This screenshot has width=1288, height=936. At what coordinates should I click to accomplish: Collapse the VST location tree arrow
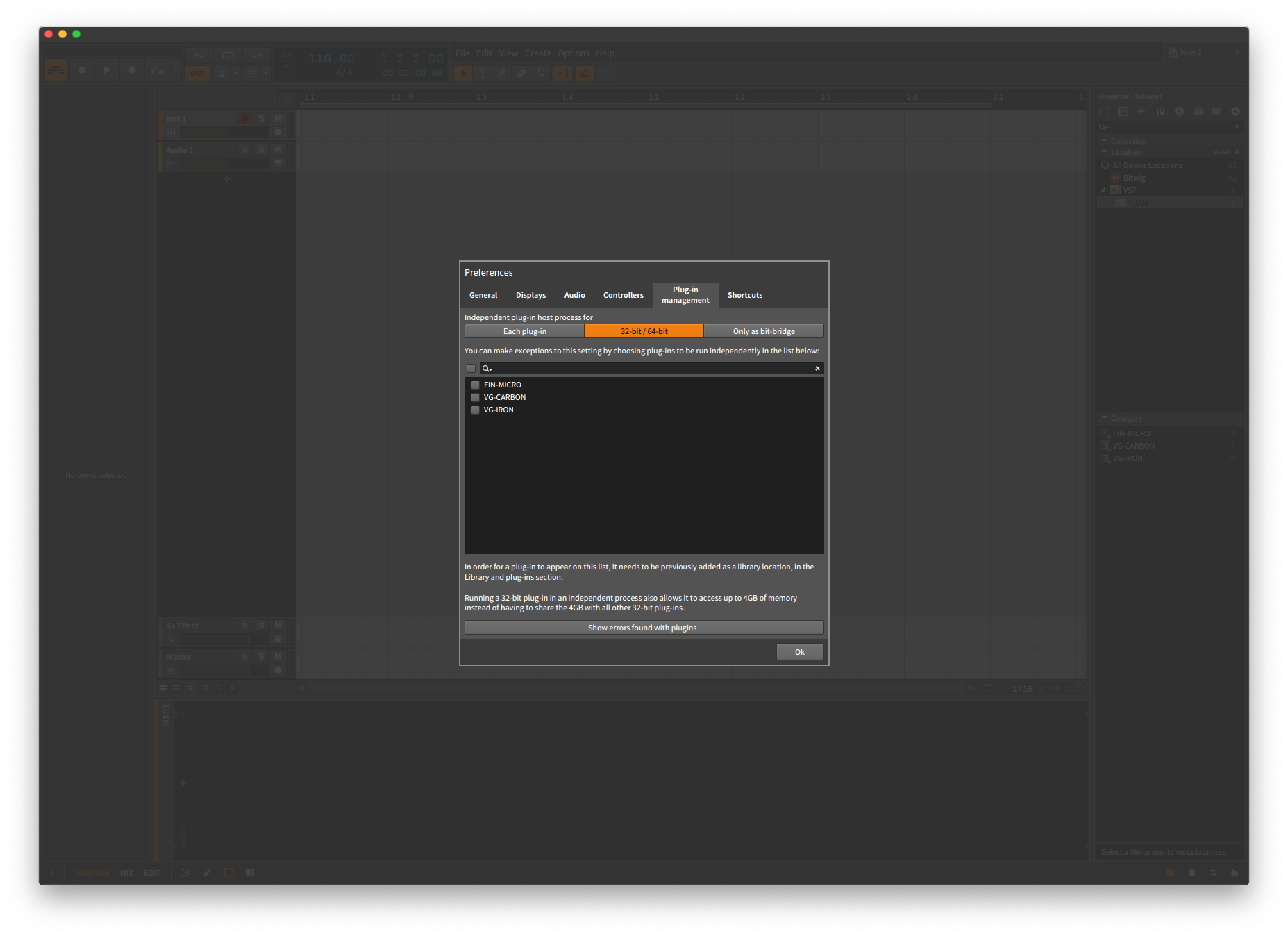(x=1103, y=190)
